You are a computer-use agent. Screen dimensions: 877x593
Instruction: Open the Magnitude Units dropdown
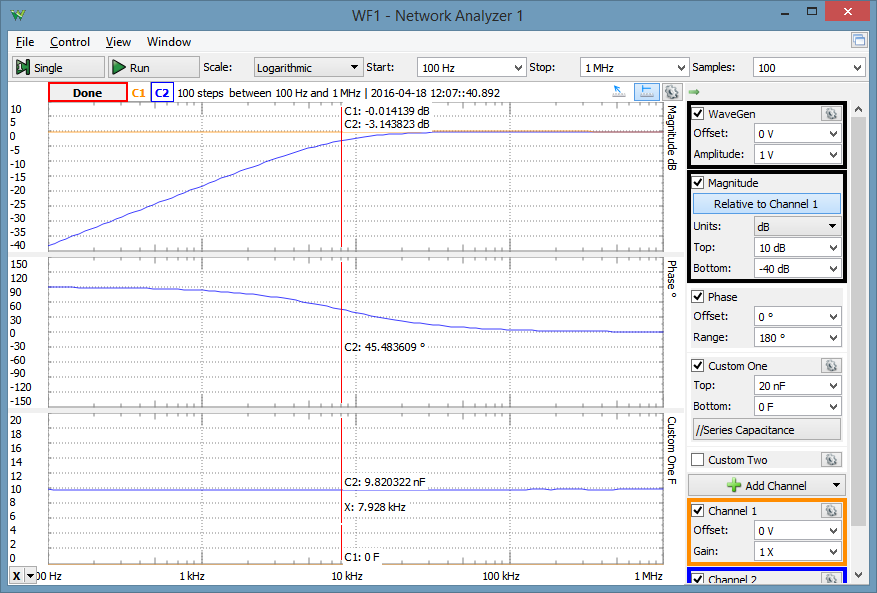(796, 226)
